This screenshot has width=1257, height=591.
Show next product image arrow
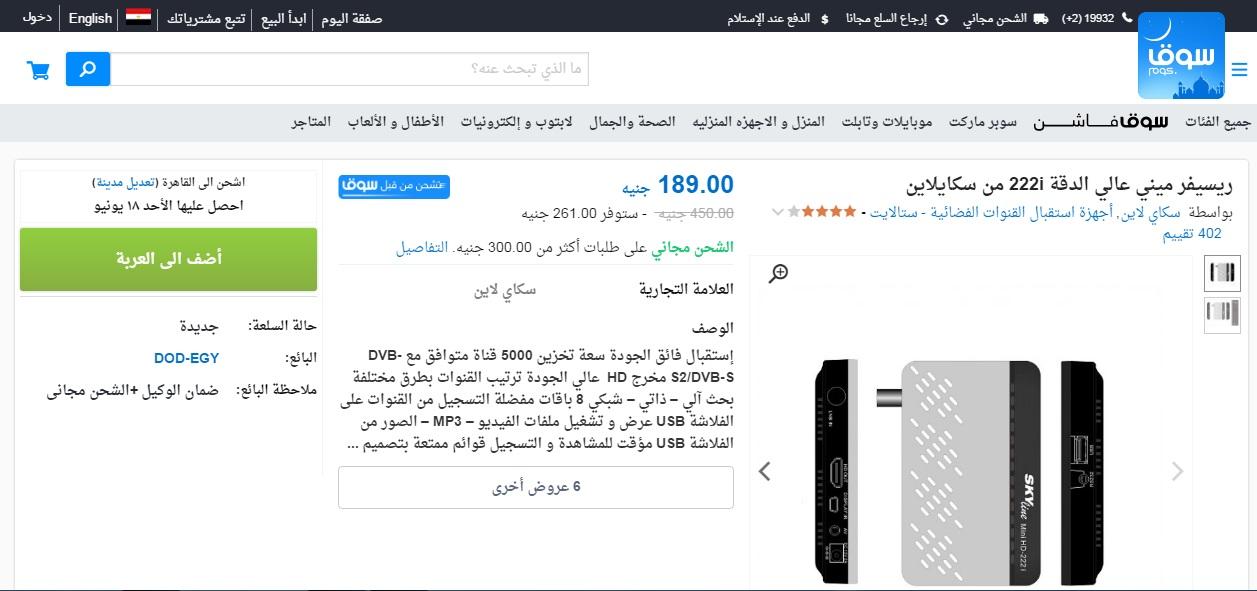(1178, 471)
